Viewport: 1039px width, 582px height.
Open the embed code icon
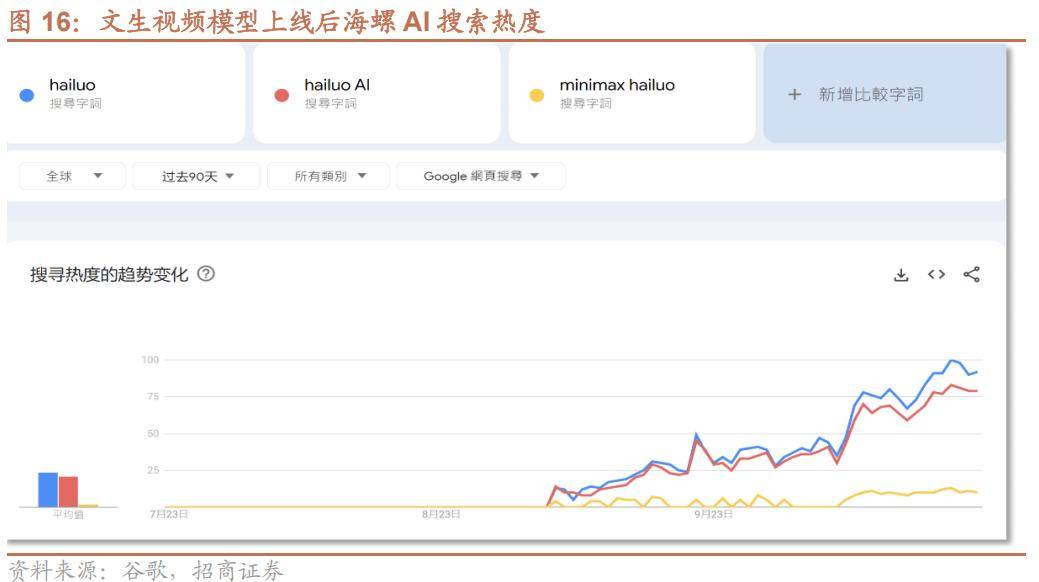click(936, 274)
